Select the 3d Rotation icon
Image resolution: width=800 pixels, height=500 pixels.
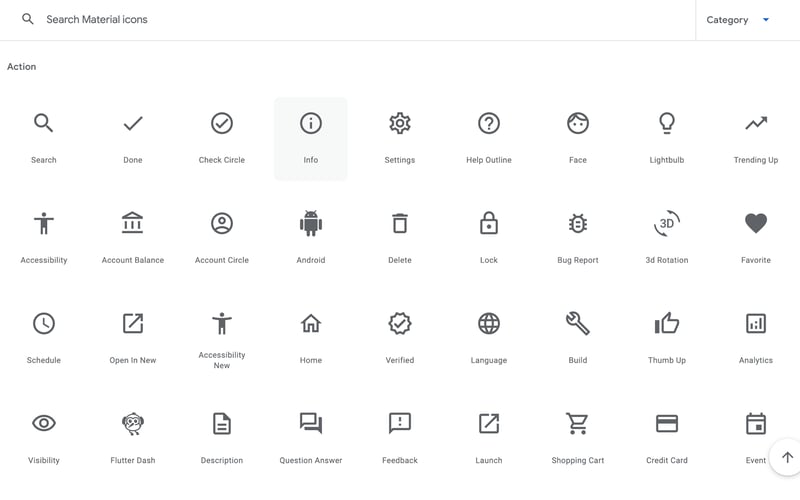[667, 223]
